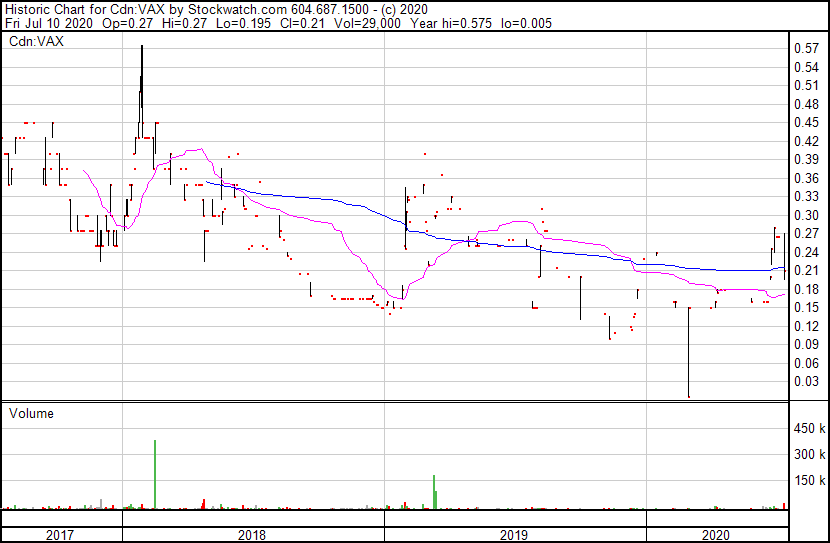830x543 pixels.
Task: Click the Volume panel label
Action: 31,413
